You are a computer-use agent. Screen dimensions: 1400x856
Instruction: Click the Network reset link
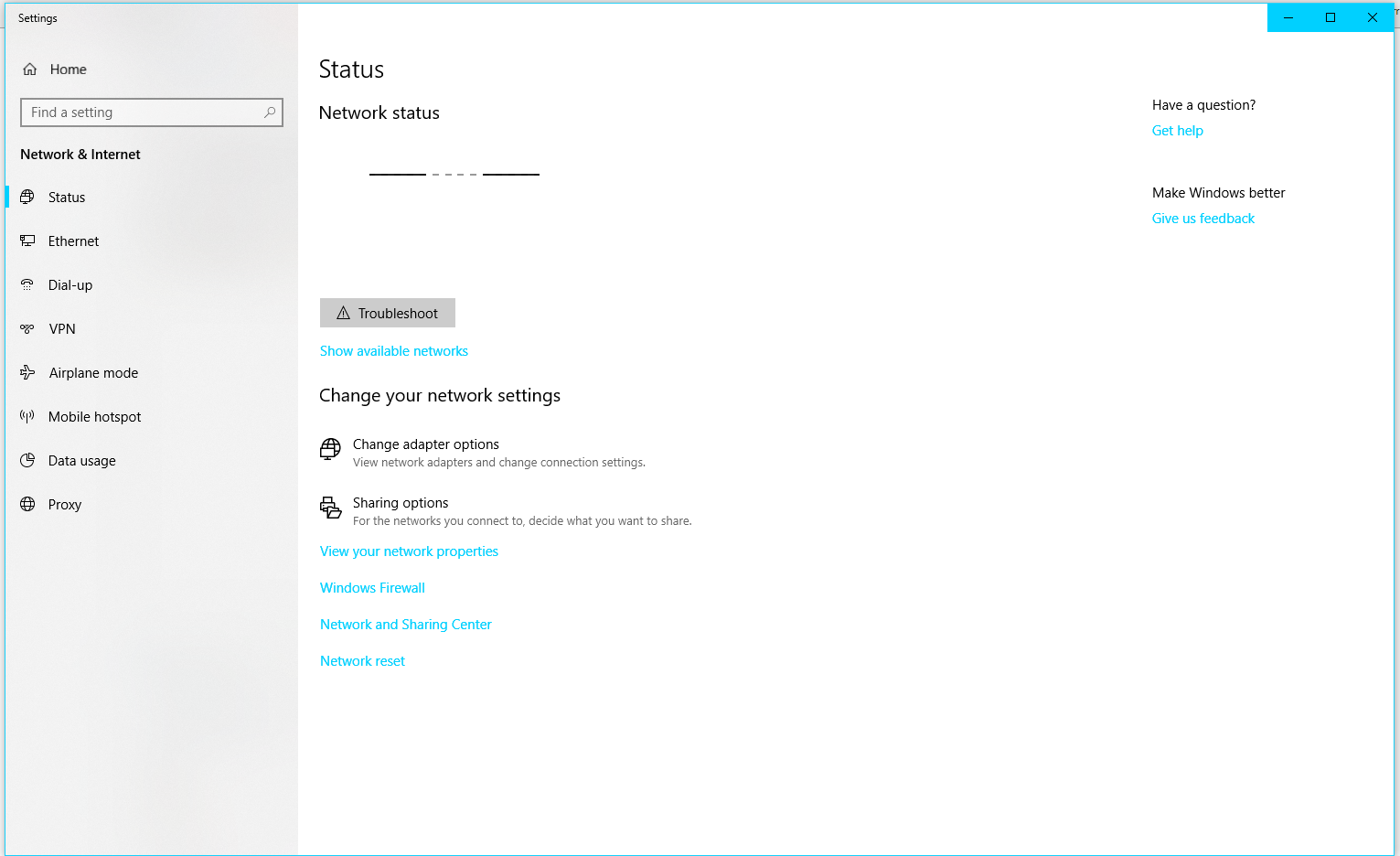pos(362,661)
